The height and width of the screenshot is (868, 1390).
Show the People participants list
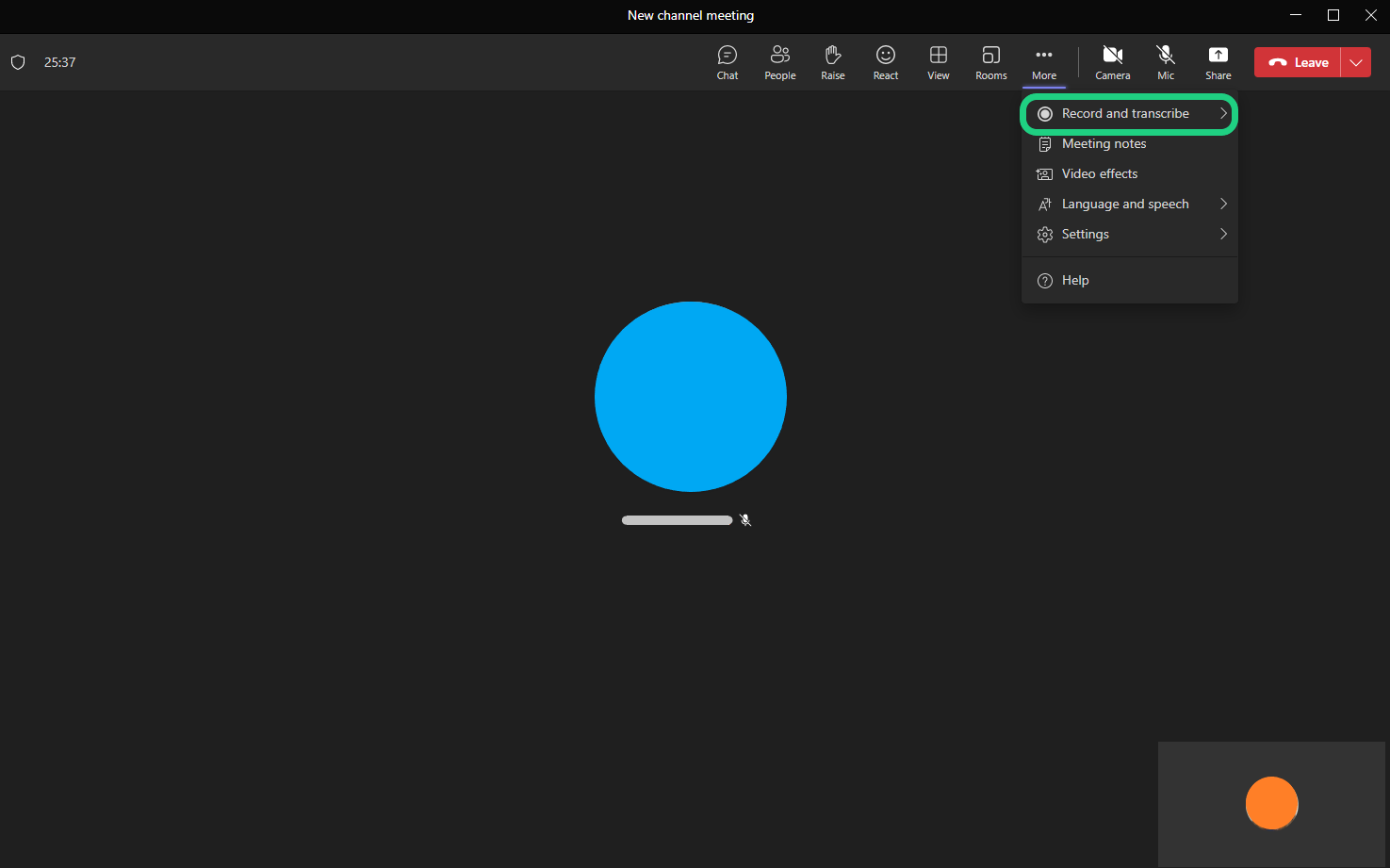click(779, 62)
